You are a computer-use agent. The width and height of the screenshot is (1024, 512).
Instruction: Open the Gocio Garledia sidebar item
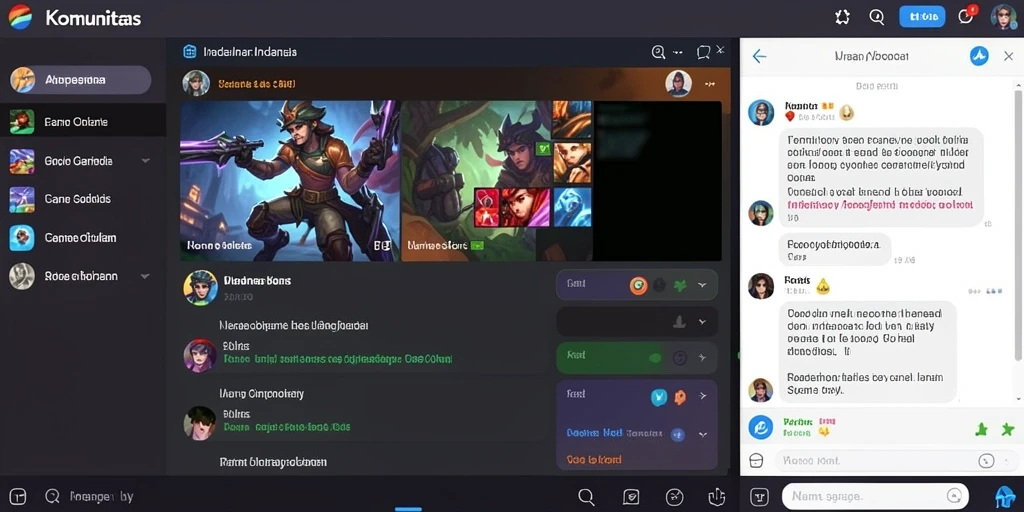point(78,161)
